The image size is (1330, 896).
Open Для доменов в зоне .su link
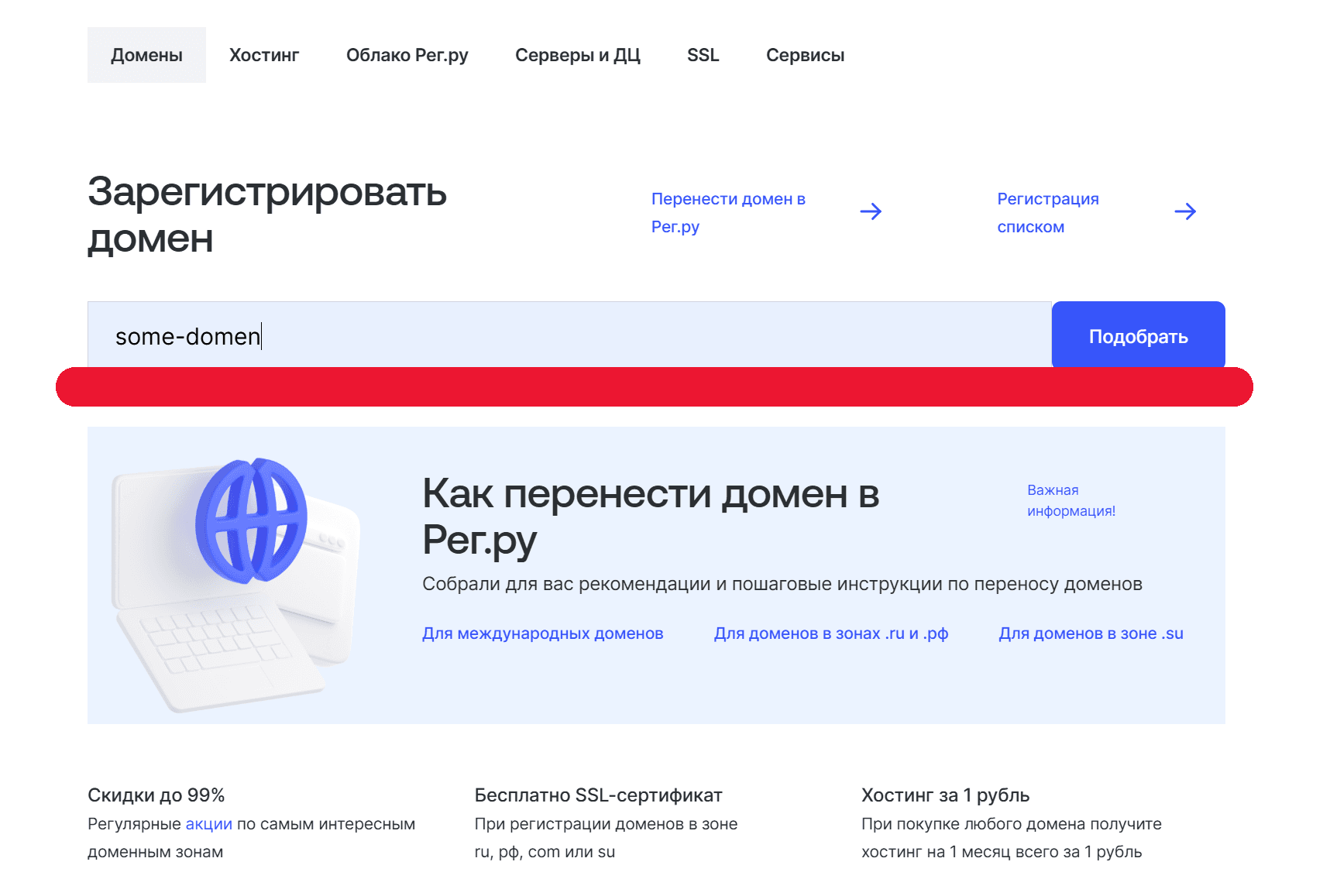(x=1091, y=633)
